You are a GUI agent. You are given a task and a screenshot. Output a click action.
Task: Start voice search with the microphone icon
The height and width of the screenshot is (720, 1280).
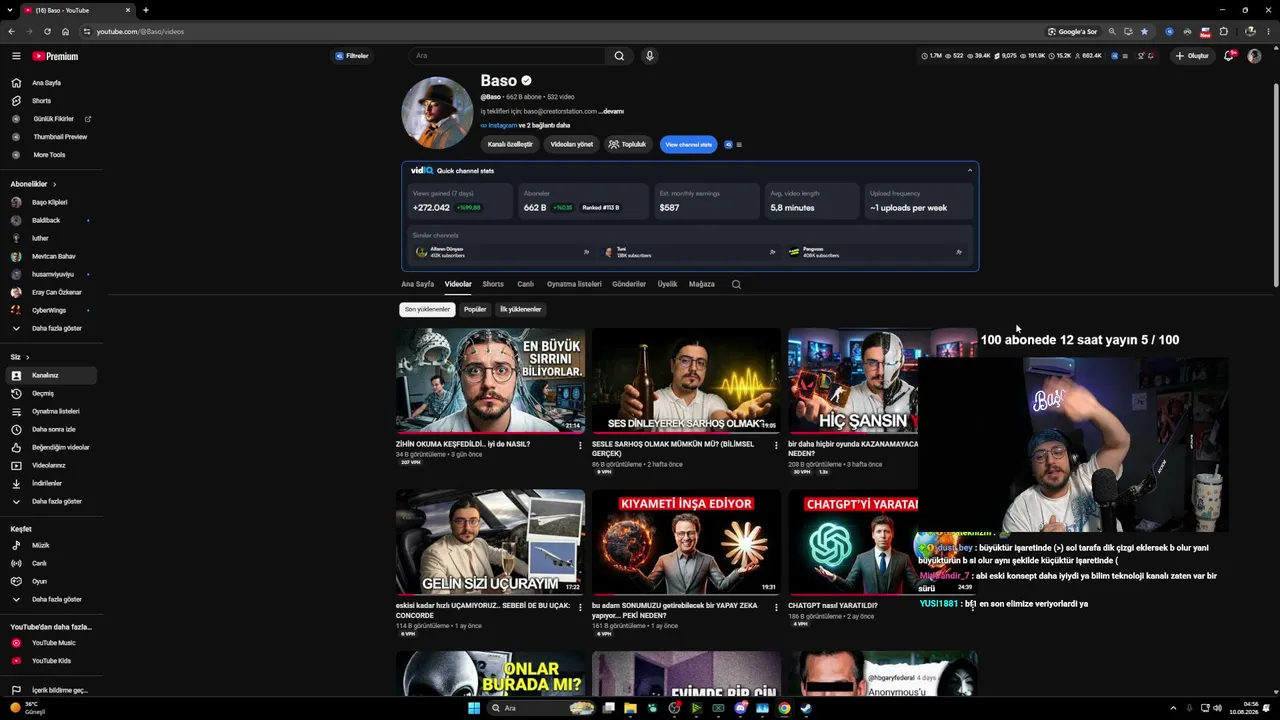[649, 56]
